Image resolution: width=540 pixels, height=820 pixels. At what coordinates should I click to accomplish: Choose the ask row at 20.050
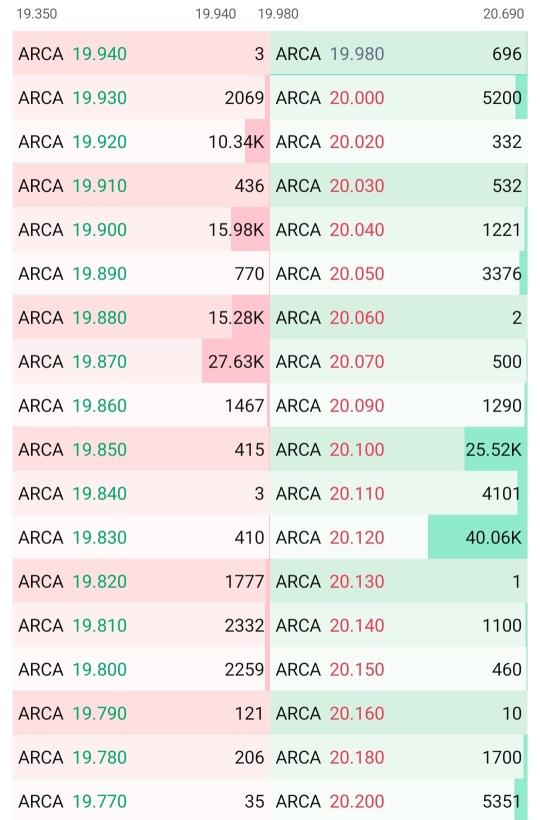click(x=398, y=274)
